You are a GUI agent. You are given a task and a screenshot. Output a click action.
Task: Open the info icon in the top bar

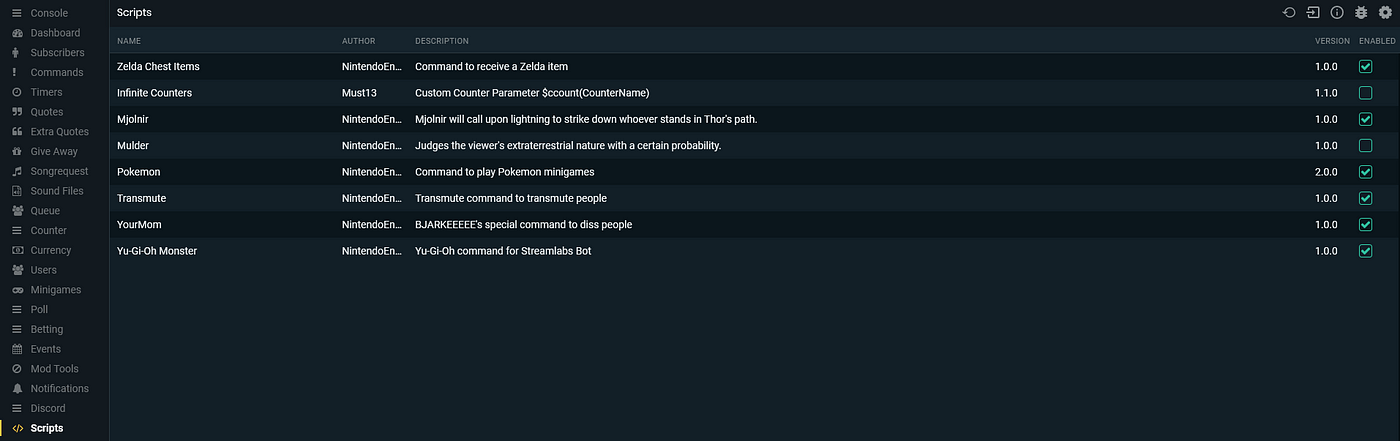pyautogui.click(x=1337, y=12)
